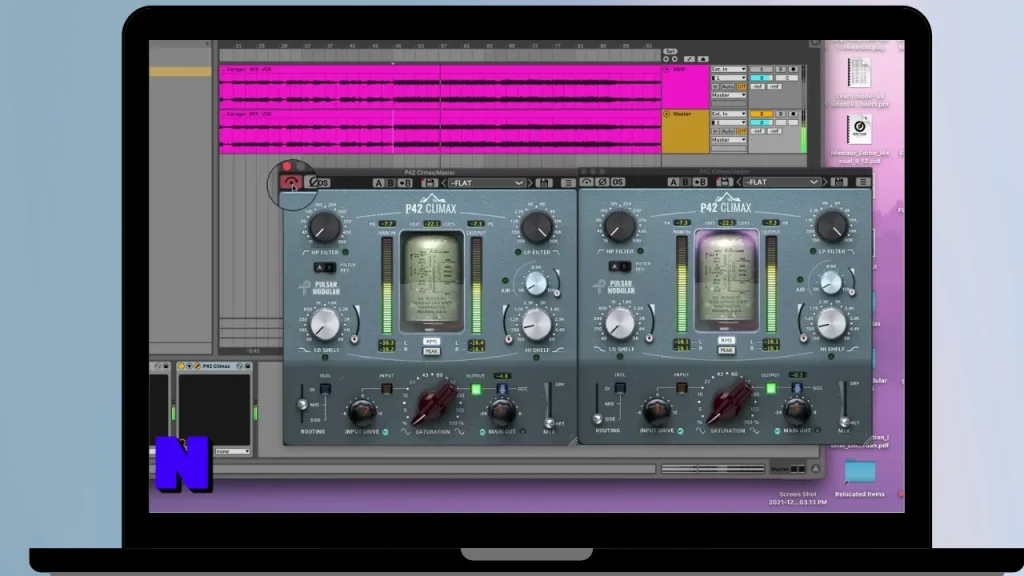The image size is (1024, 576).
Task: Open the -FLAT preset dropdown in left plugin
Action: 487,184
